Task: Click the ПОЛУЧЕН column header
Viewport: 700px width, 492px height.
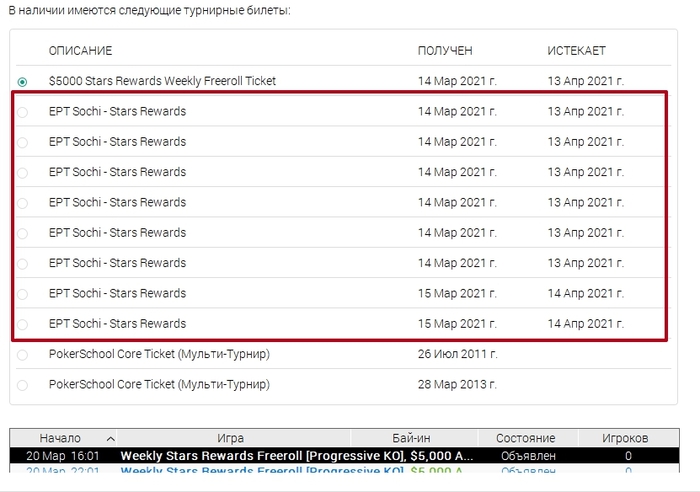Action: tap(445, 51)
